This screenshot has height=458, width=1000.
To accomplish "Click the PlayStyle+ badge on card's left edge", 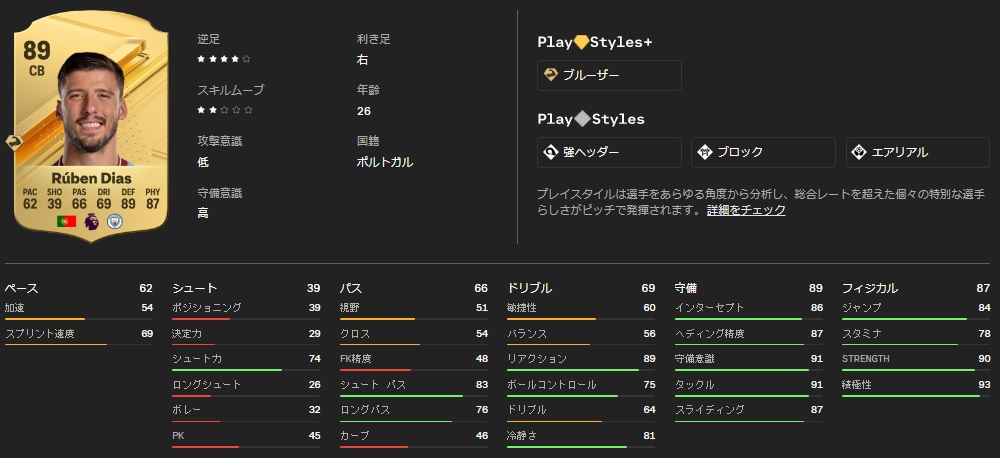I will (x=14, y=141).
